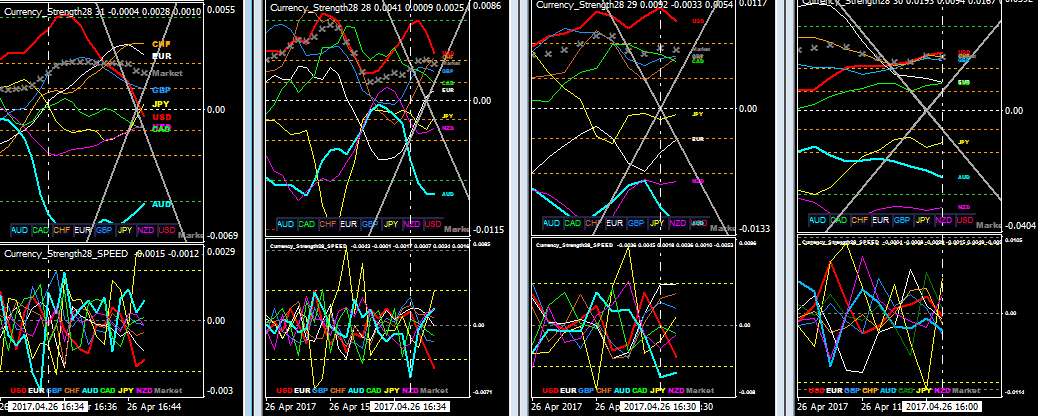Toggle NZD button in Currency_Strength28 31 chart
The image size is (1038, 416).
pos(146,231)
